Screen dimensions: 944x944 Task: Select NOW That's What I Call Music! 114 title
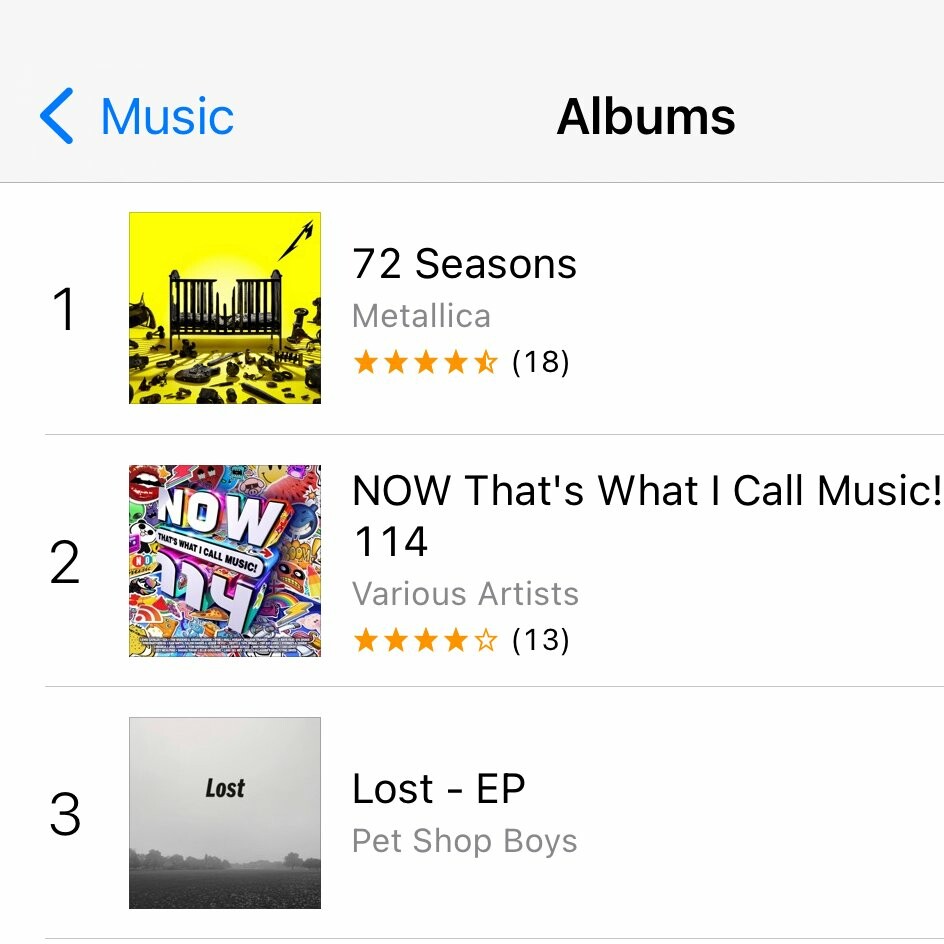646,516
